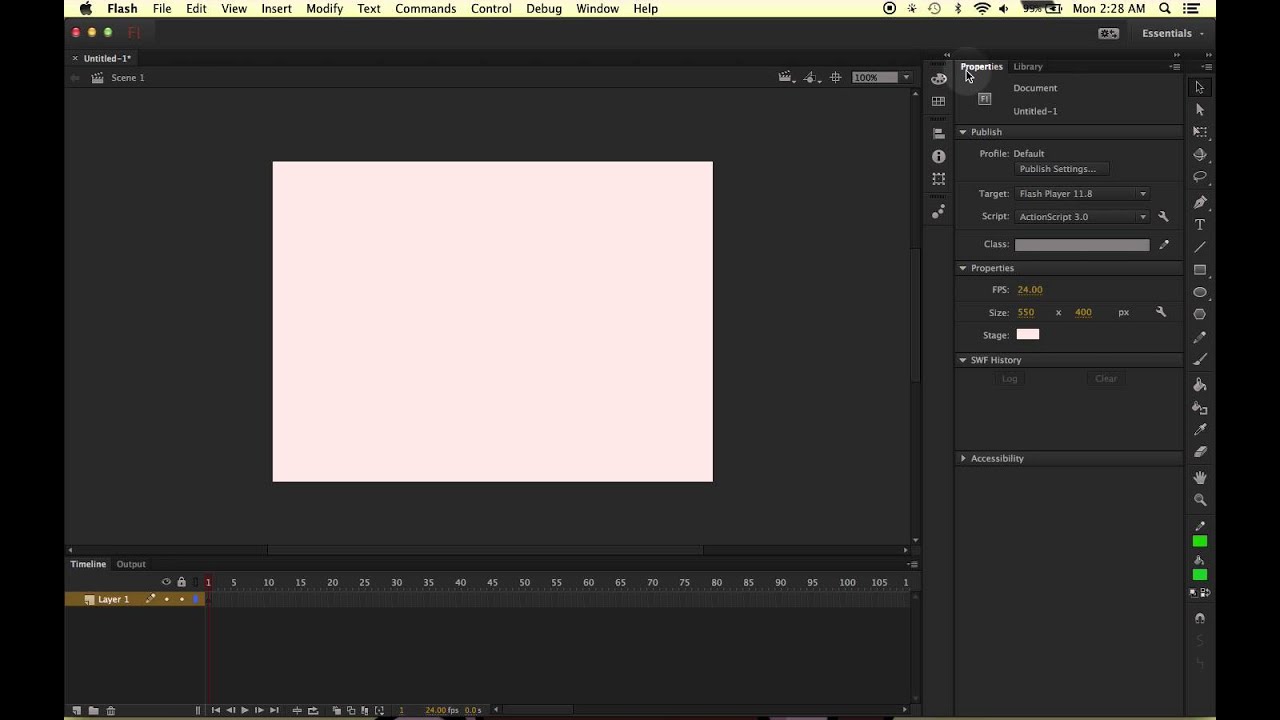1280x720 pixels.
Task: Toggle visibility dot for Layer 1
Action: click(x=166, y=599)
